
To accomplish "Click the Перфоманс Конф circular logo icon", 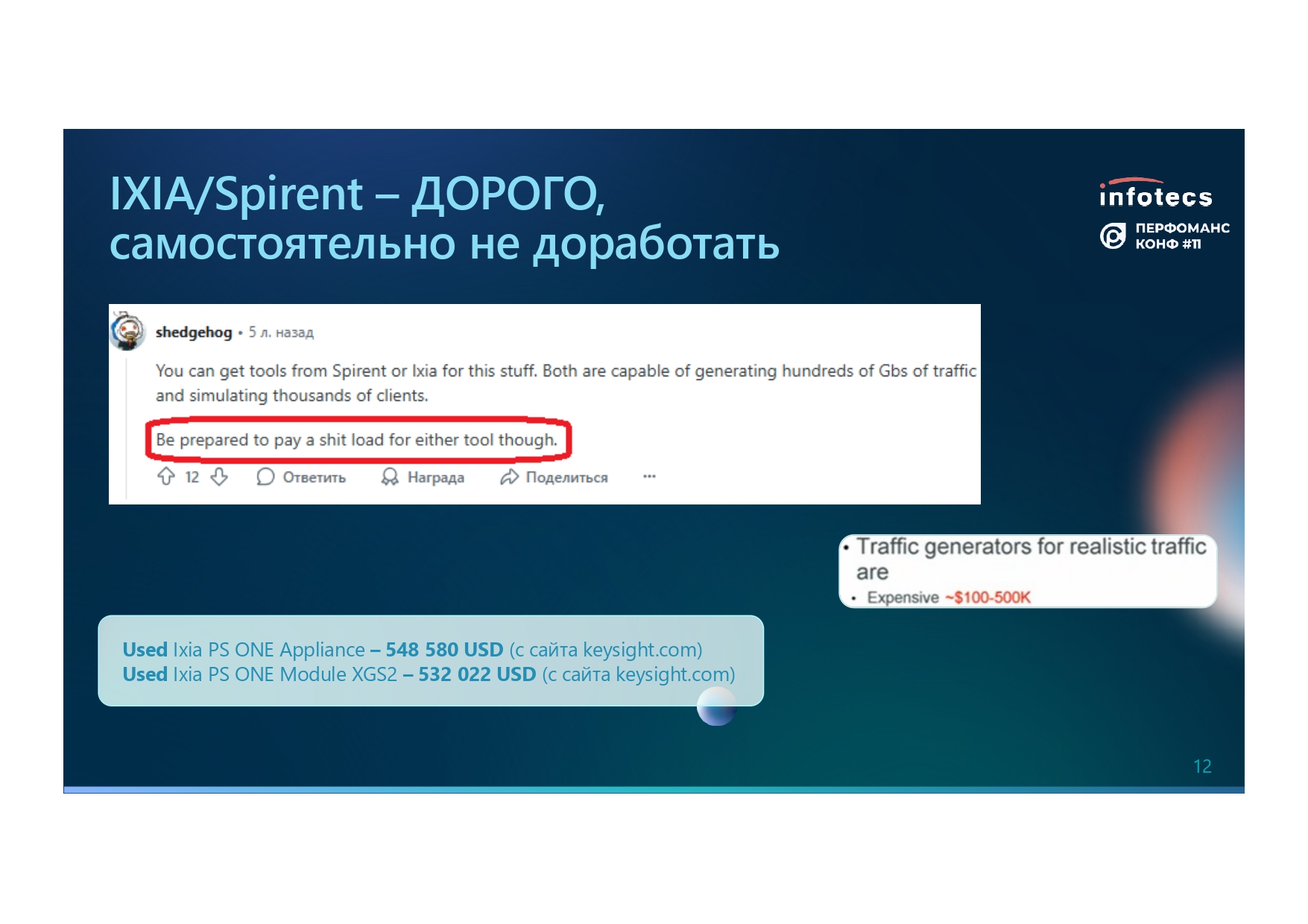I will pyautogui.click(x=1113, y=236).
